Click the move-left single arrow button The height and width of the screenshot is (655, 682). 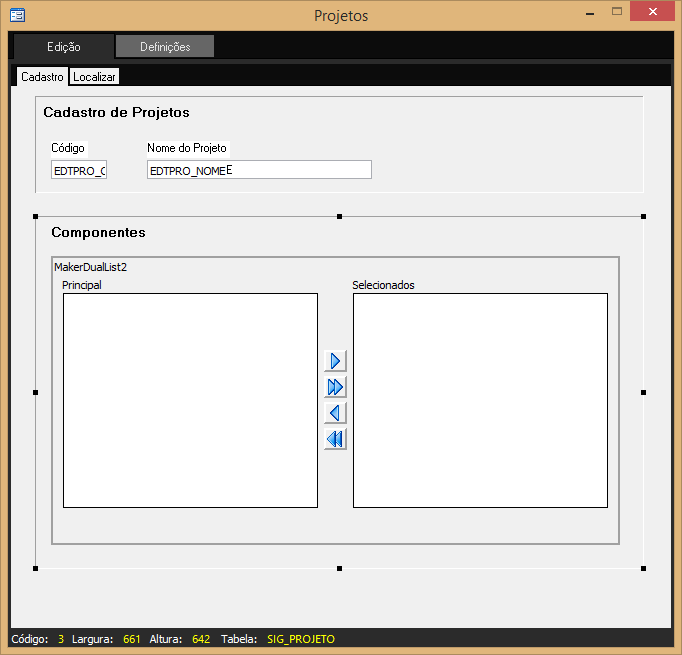coord(335,413)
